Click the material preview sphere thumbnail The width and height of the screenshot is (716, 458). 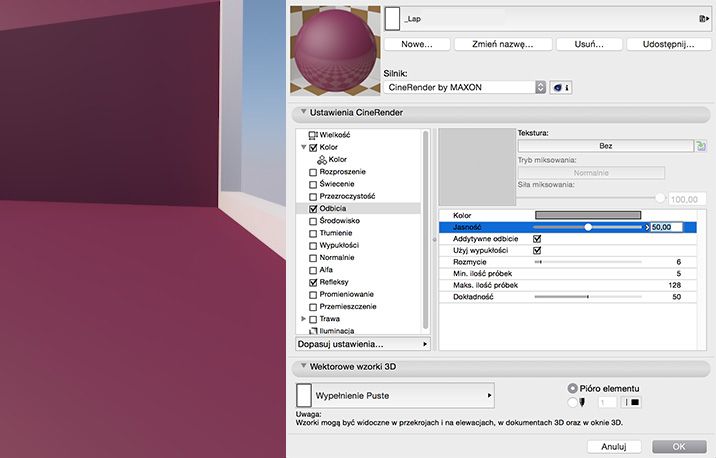pos(335,50)
